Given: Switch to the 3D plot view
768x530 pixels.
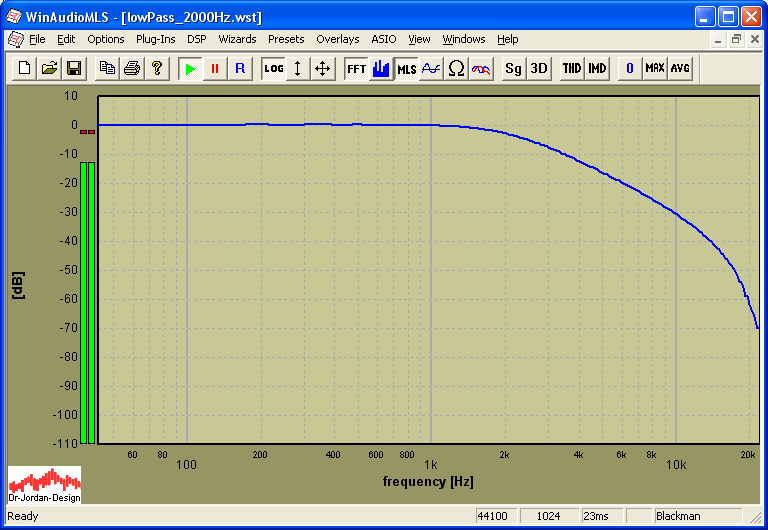Looking at the screenshot, I should tap(539, 68).
